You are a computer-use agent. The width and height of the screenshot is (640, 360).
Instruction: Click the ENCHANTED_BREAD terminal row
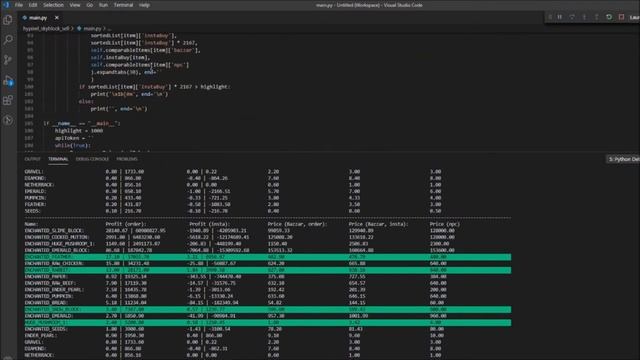[267, 302]
